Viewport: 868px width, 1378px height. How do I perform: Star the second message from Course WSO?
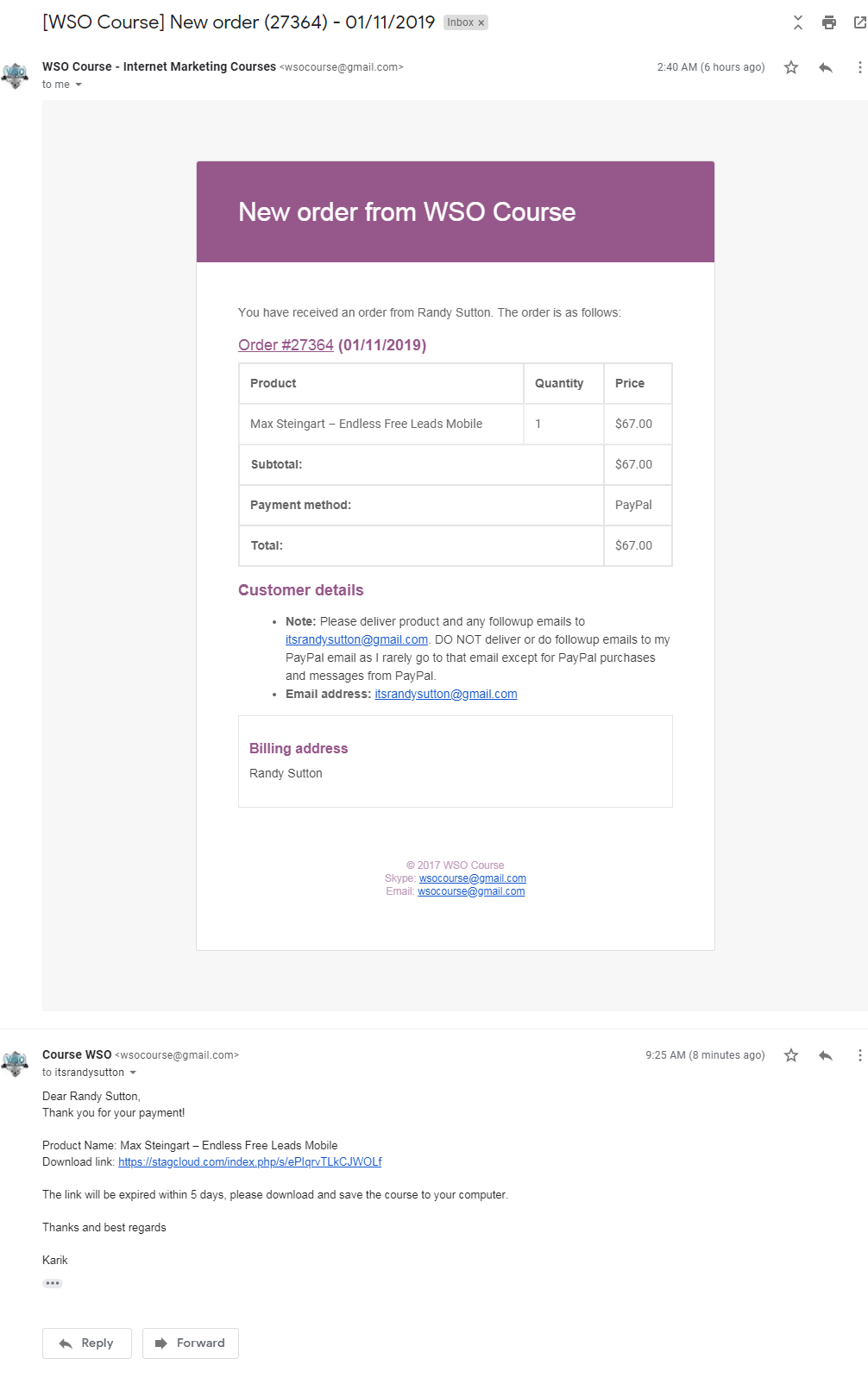pos(791,1055)
